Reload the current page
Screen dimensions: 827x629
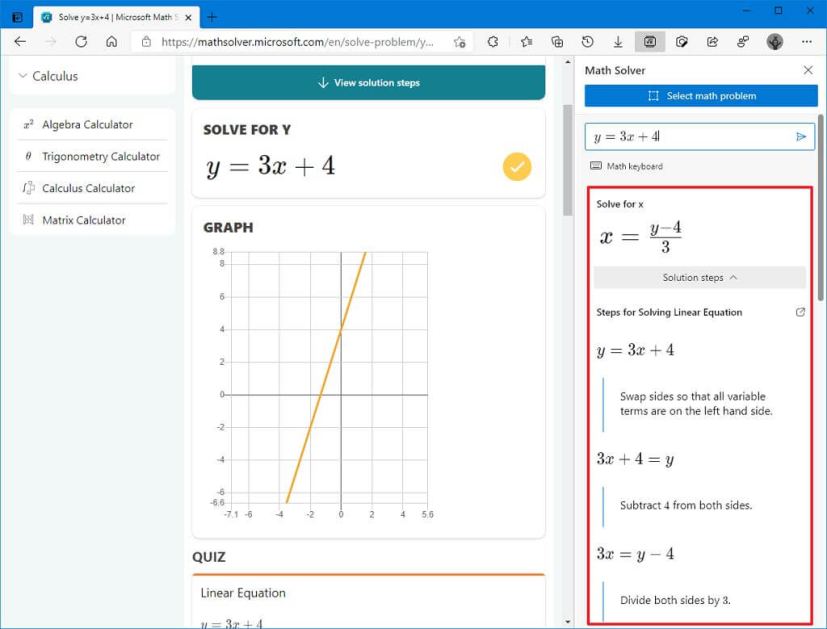81,42
